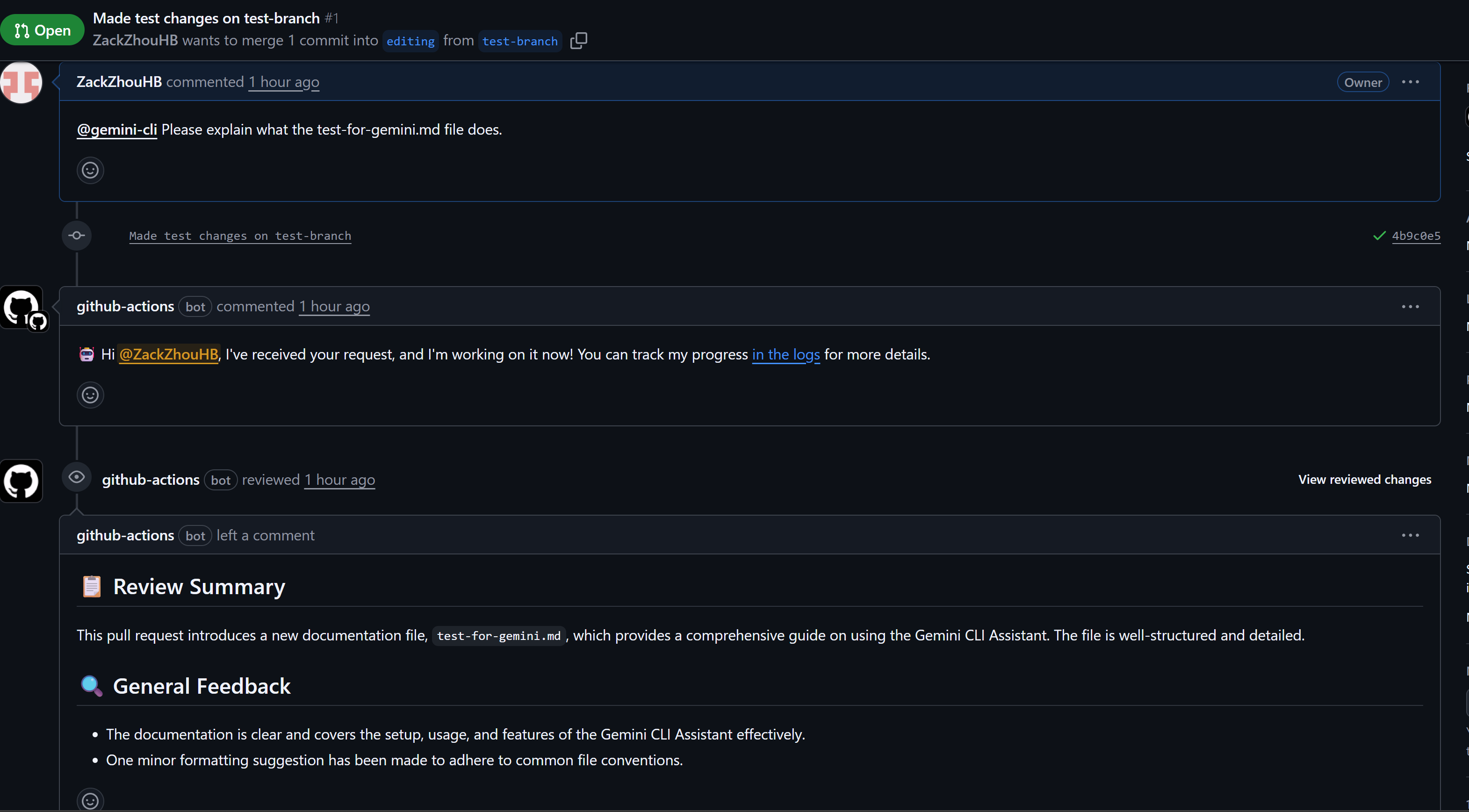Screen dimensions: 1469x812
Task: Click the magnifying glass emoji beside General Feedback
Action: [92, 687]
